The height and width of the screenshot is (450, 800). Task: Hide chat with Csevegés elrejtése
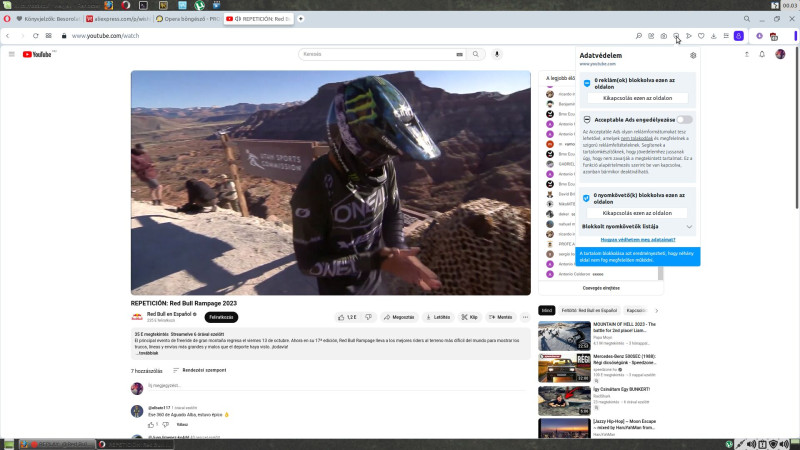pos(601,288)
